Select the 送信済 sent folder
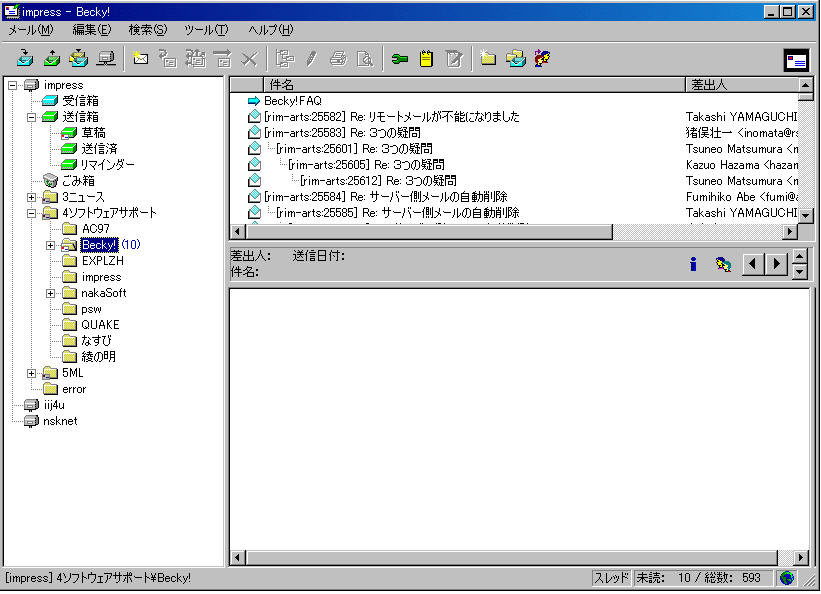Image resolution: width=821 pixels, height=594 pixels. coord(99,149)
